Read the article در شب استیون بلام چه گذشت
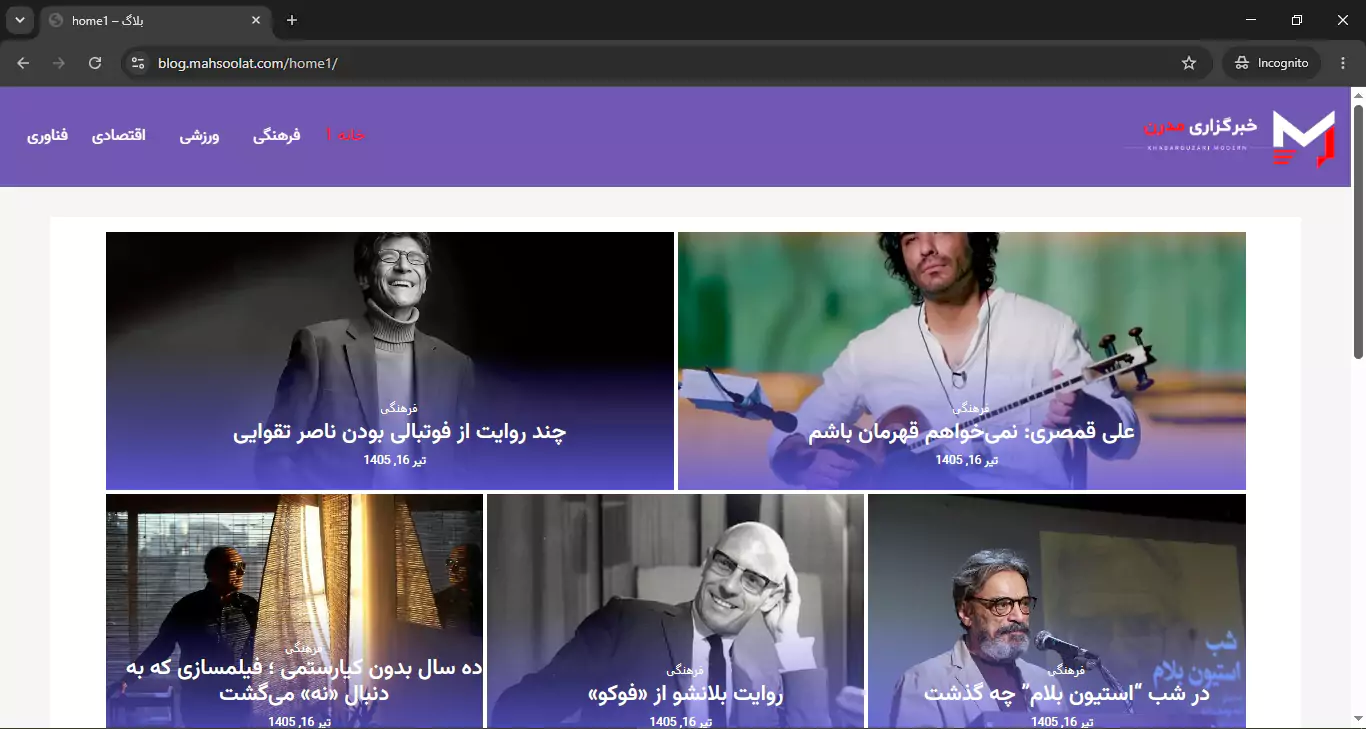Viewport: 1366px width, 729px height. point(1067,693)
